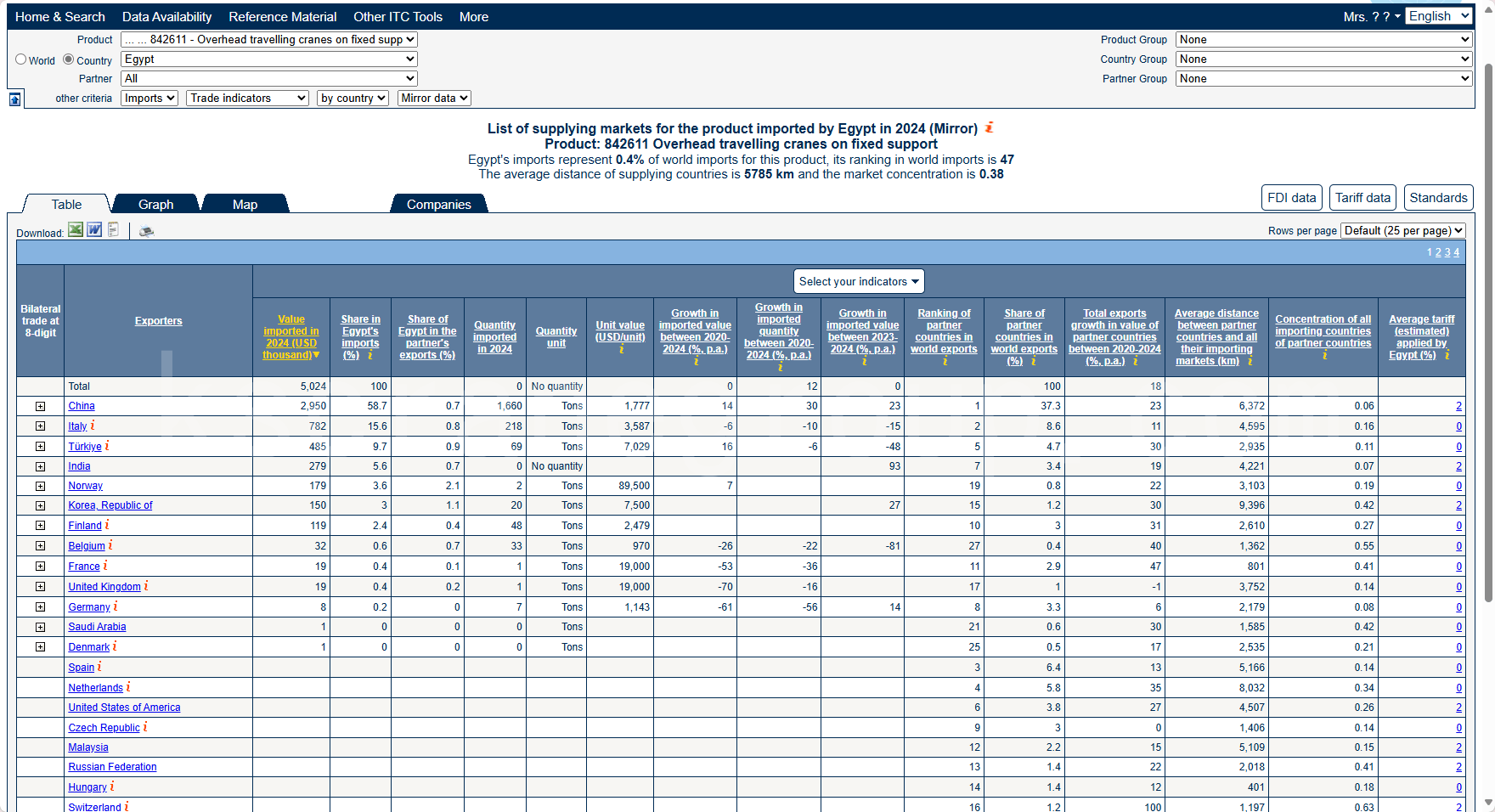Viewport: 1495px width, 812px height.
Task: Select the World radio button
Action: pyautogui.click(x=21, y=59)
